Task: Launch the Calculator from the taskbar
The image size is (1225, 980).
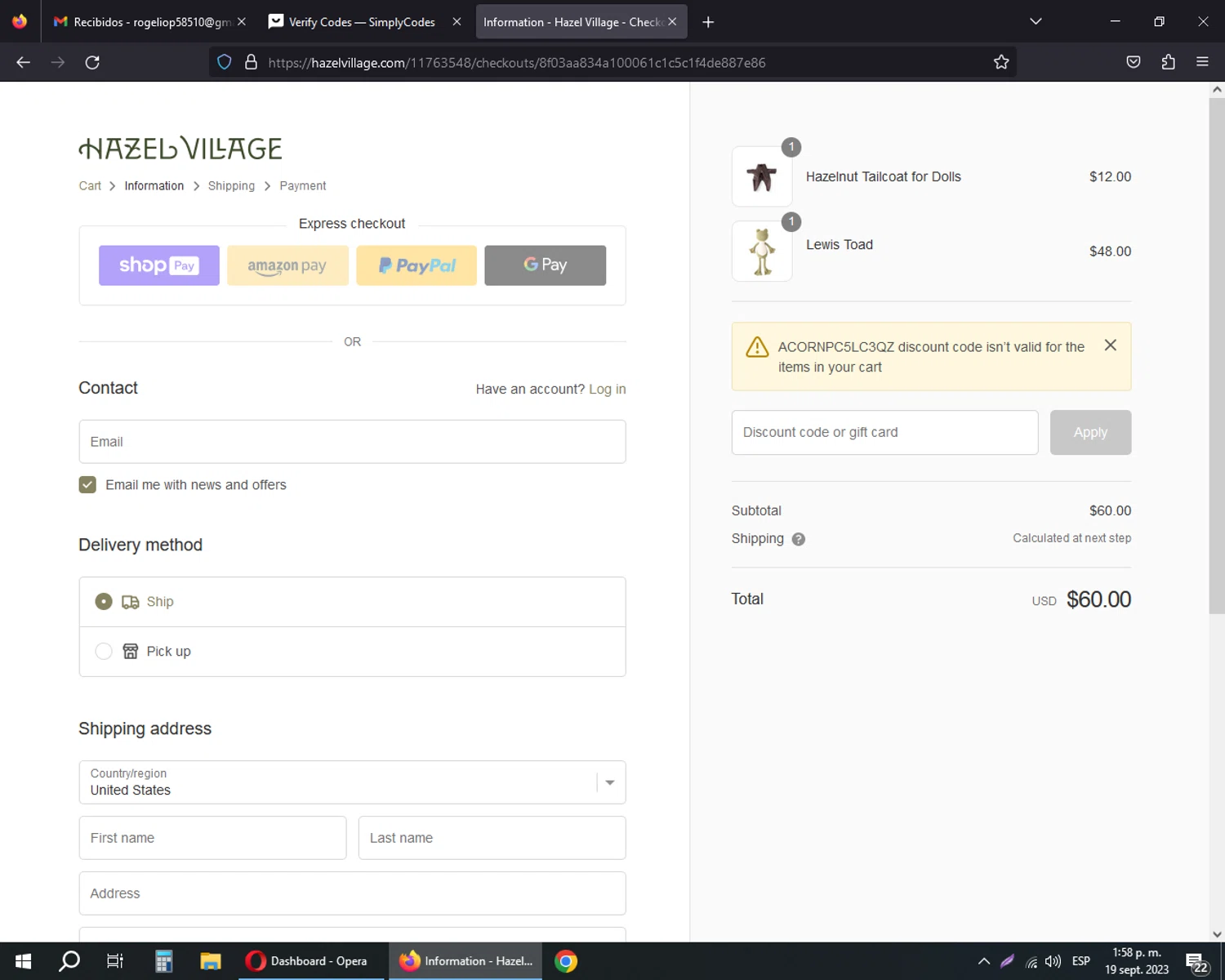Action: coord(163,961)
